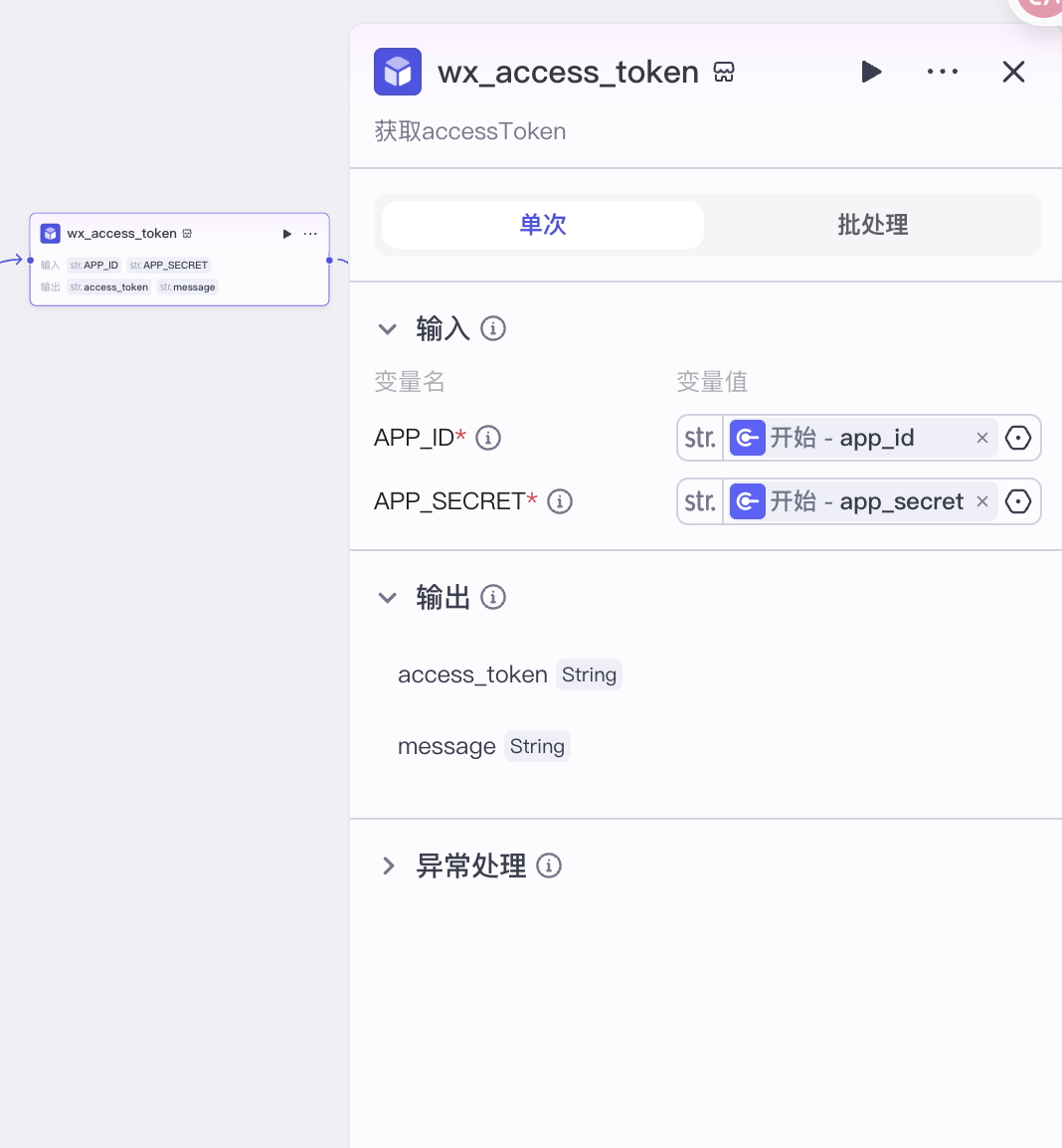Click the node's right output connection port

pos(329,260)
